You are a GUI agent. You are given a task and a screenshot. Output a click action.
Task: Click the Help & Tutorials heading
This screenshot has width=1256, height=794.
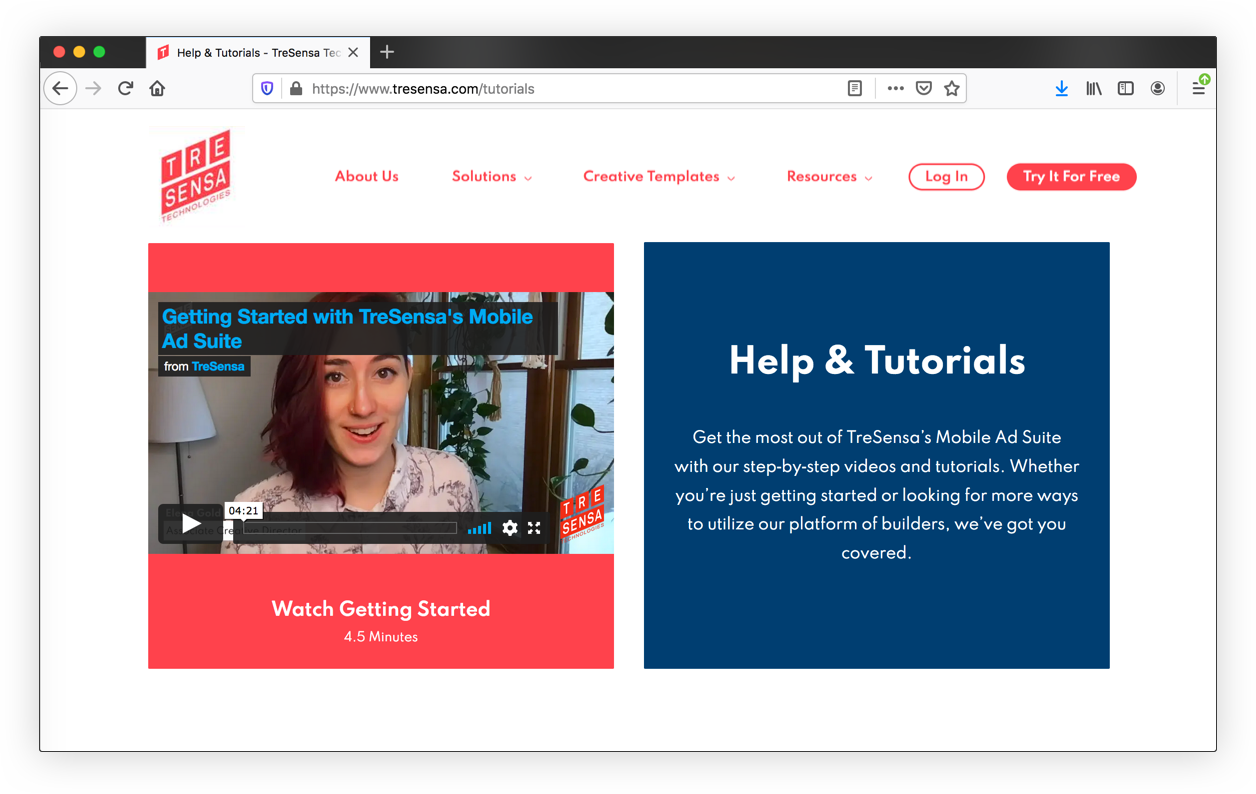(x=877, y=360)
